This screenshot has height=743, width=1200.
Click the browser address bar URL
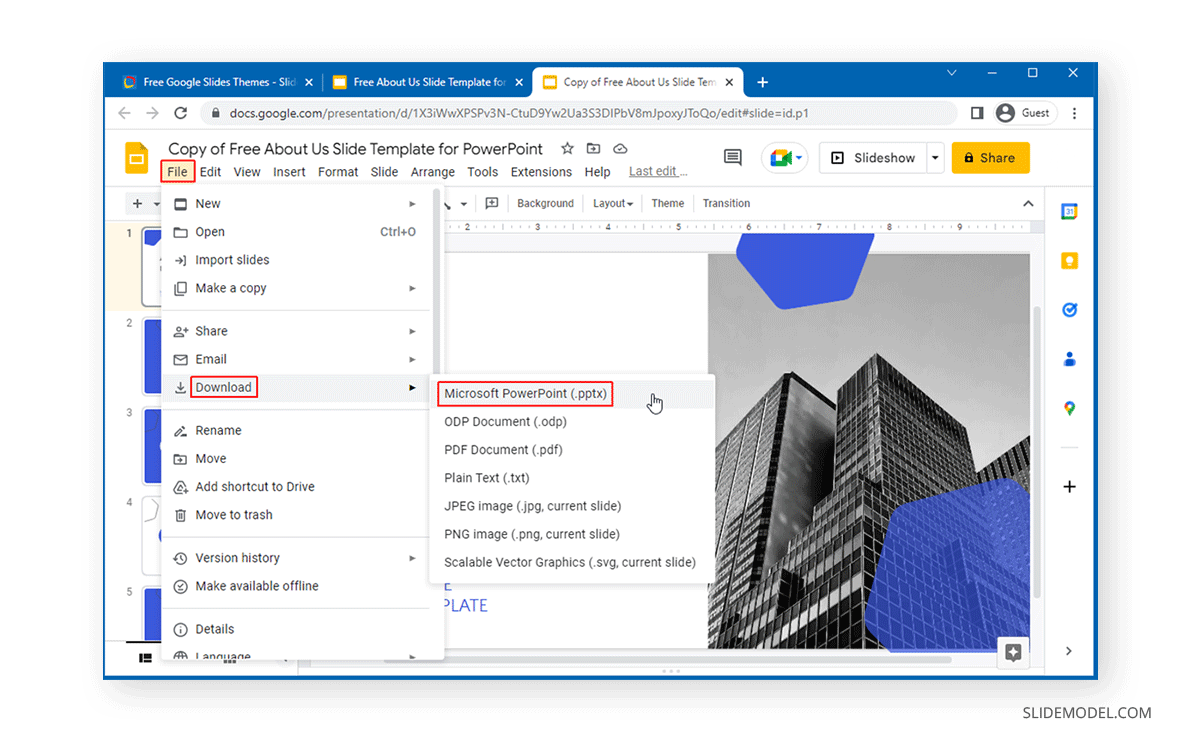point(519,113)
